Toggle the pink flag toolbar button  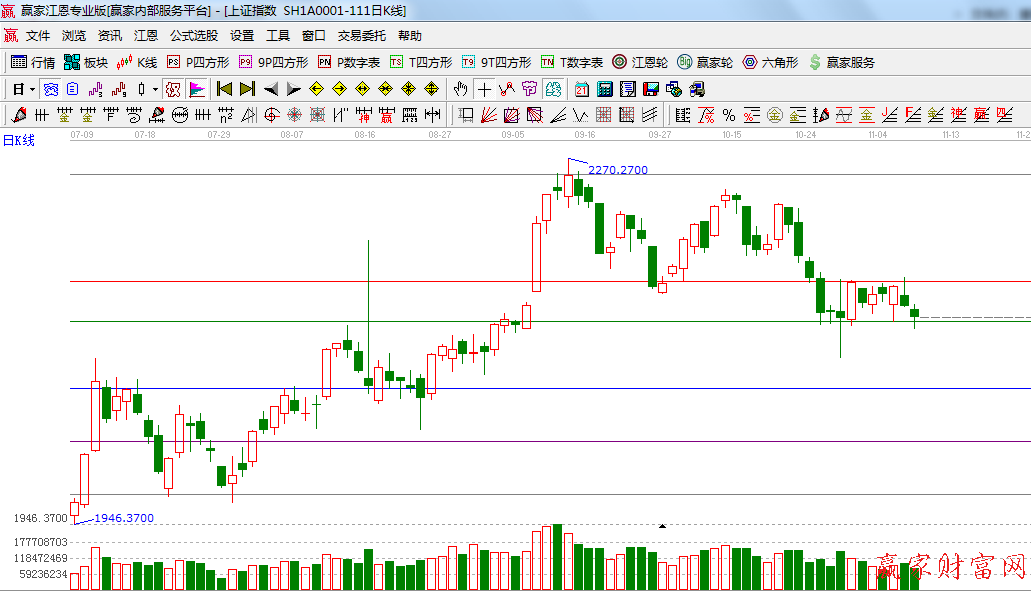(x=197, y=89)
